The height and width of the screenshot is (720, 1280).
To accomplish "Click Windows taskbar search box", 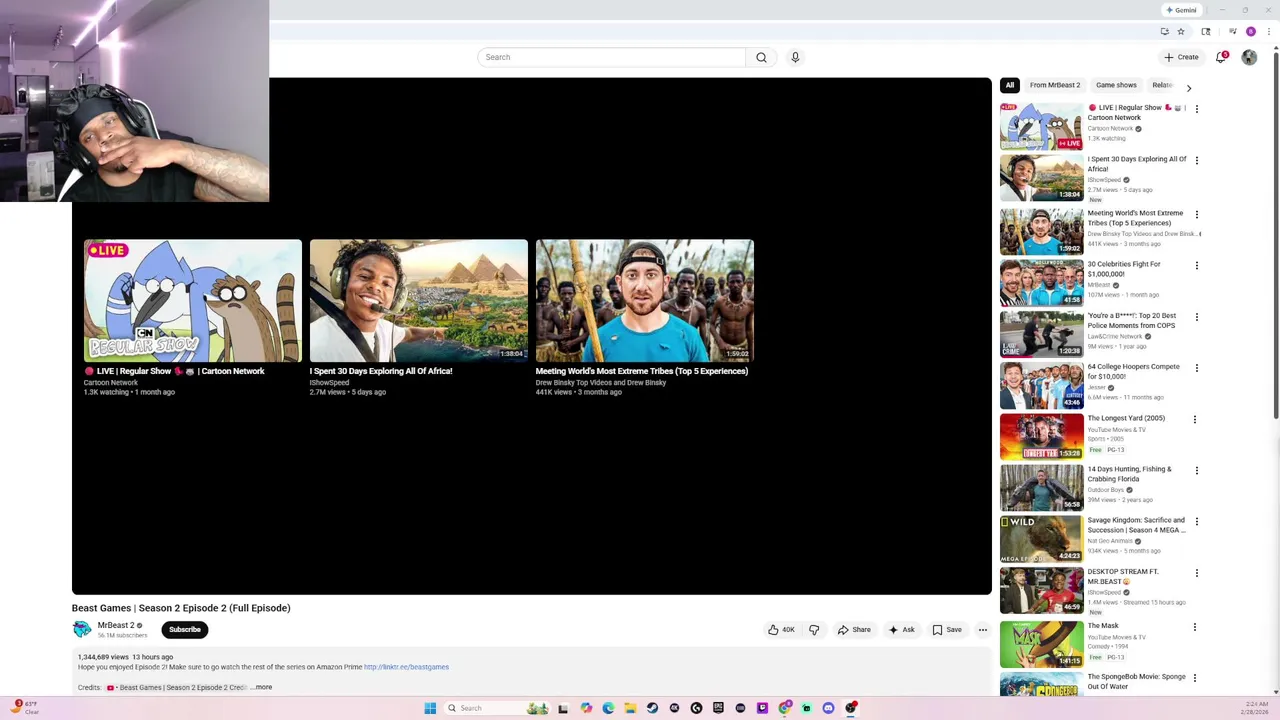I will tap(497, 708).
